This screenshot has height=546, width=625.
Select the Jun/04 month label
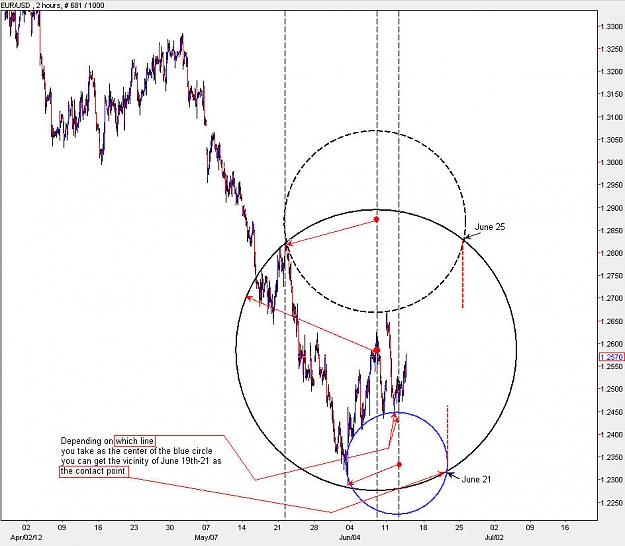[x=350, y=538]
